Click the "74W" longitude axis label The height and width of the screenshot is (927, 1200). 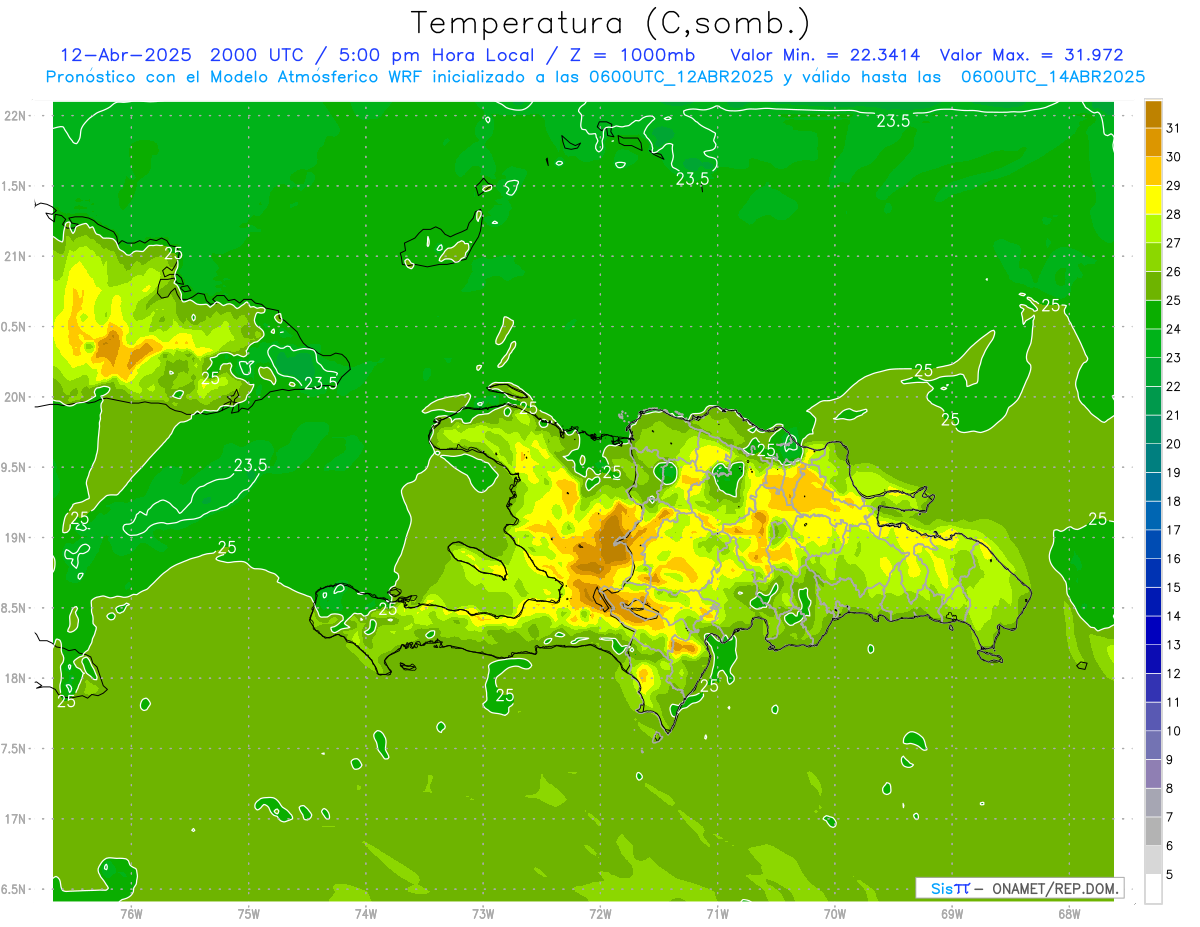pyautogui.click(x=365, y=914)
